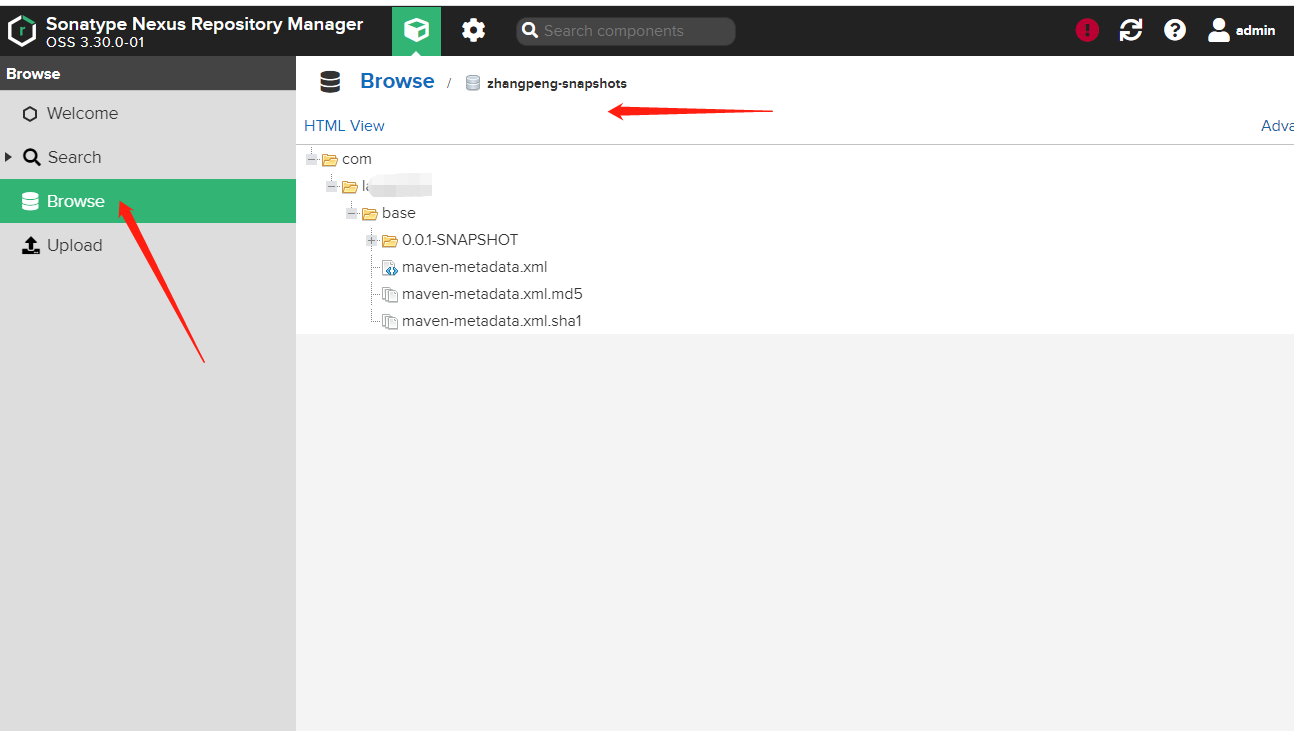The width and height of the screenshot is (1294, 731).
Task: Click the maven-metadata.xml file icon
Action: pos(390,268)
